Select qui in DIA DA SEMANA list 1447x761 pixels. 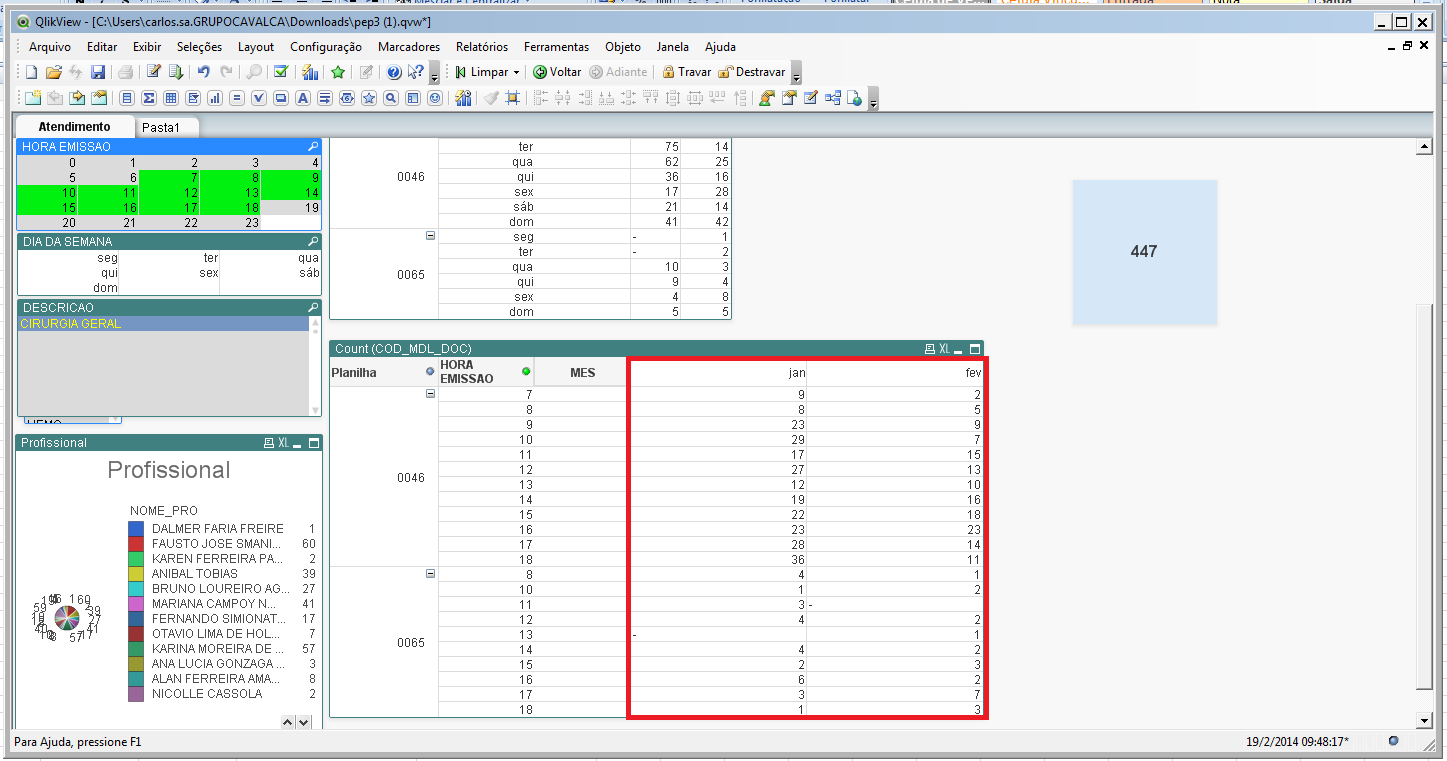click(x=68, y=272)
